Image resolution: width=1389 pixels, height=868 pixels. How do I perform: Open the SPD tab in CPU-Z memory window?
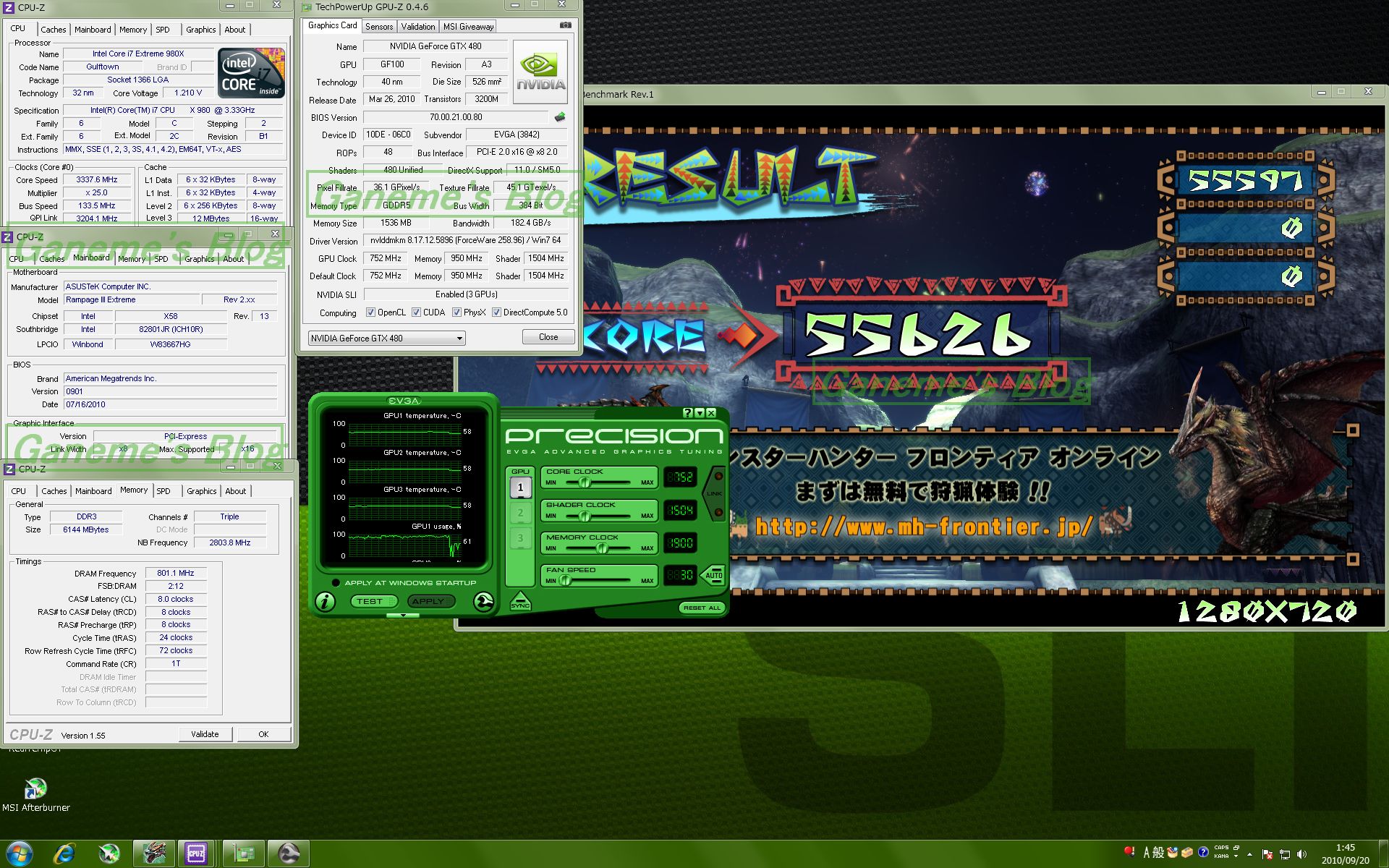163,491
